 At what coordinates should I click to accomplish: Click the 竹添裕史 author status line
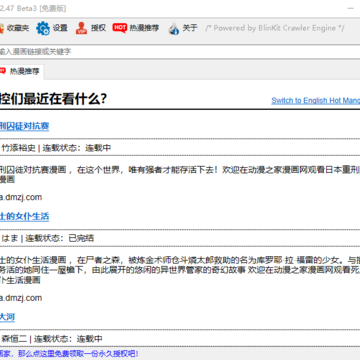tap(56, 148)
